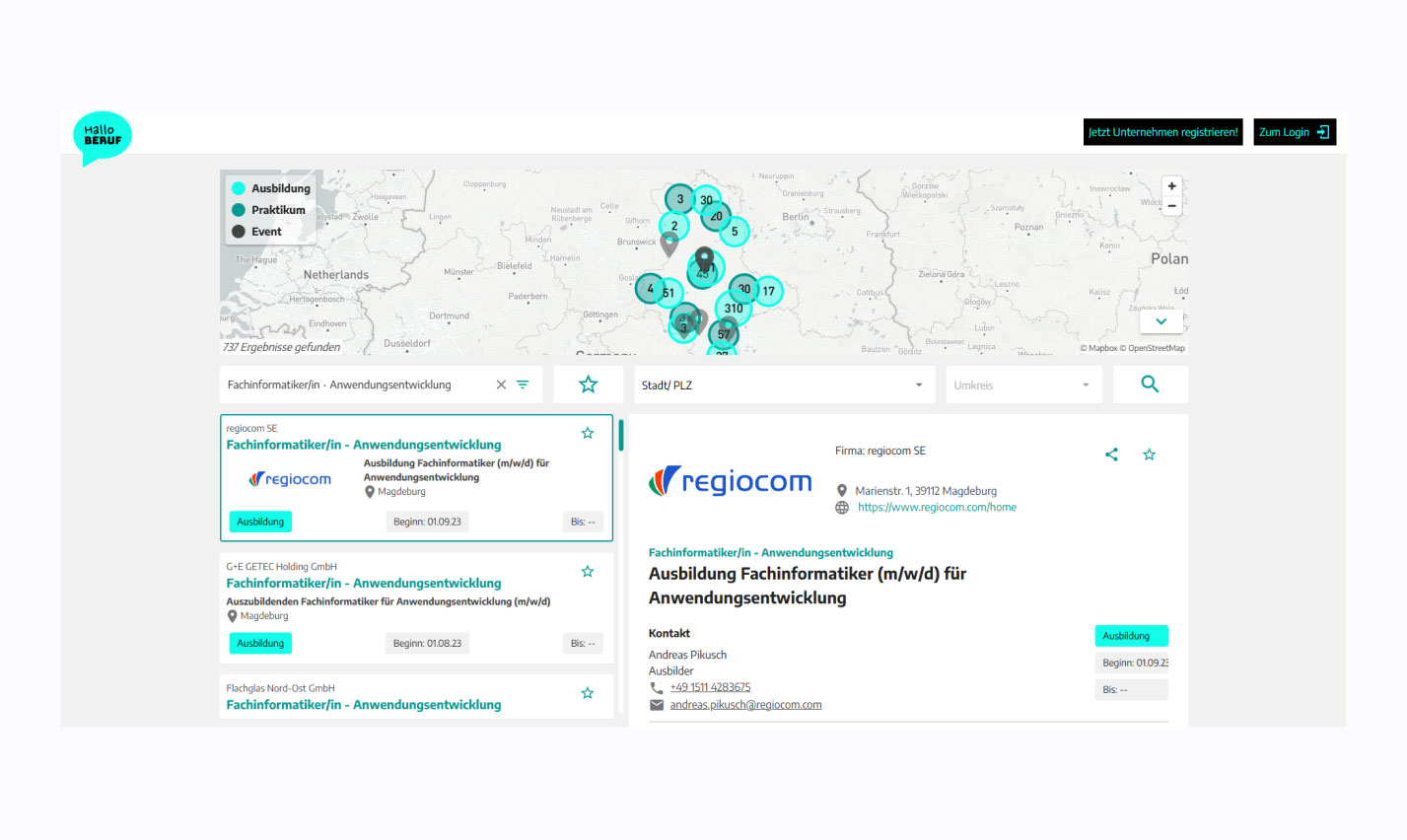Image resolution: width=1407 pixels, height=840 pixels.
Task: Click Jetzt Unternehmen registrieren! button
Action: point(1163,132)
